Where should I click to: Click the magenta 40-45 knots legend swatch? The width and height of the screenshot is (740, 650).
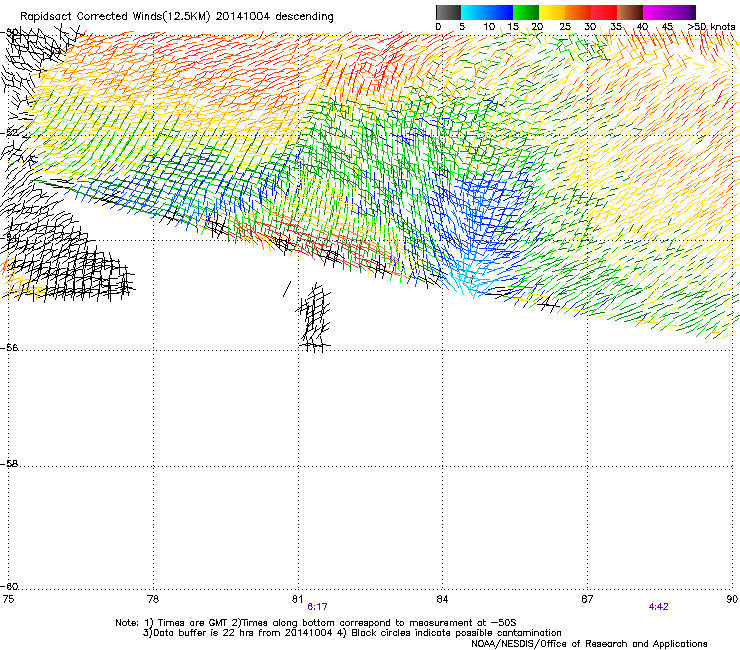click(x=656, y=12)
